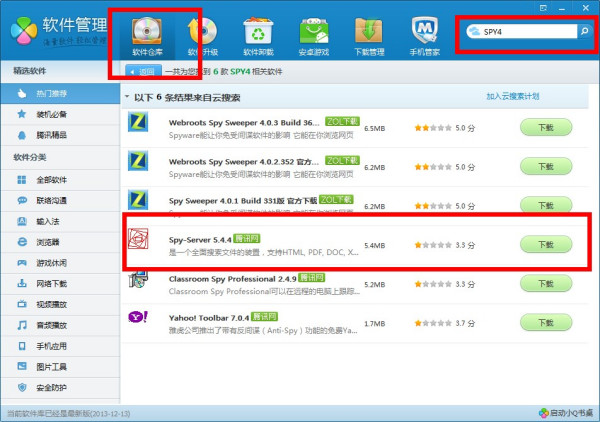Open the Spy-Server 5.4.4 title
Viewport: 600px width, 422px height.
pyautogui.click(x=200, y=240)
